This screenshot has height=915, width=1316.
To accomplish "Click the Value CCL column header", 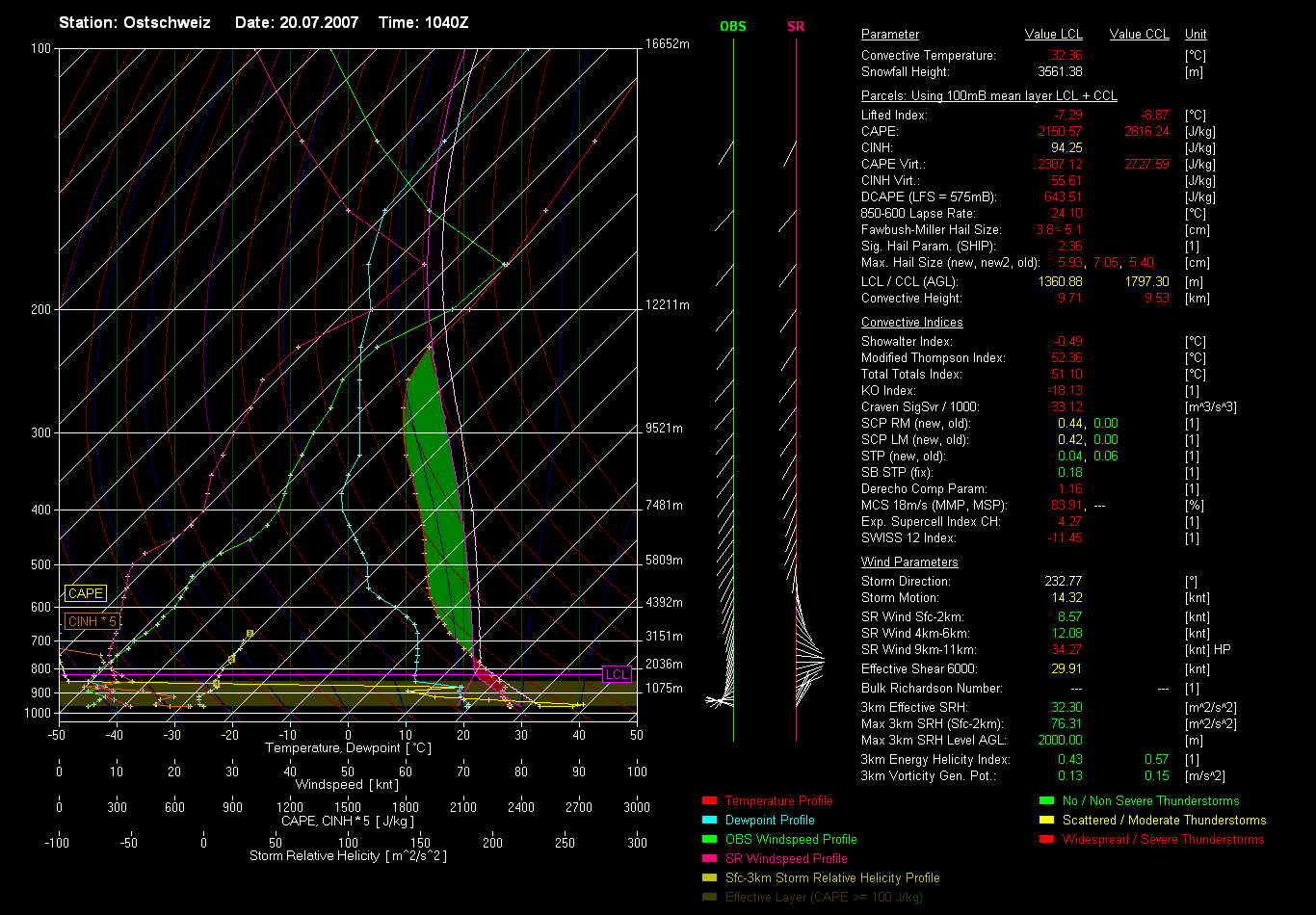I will [1139, 35].
